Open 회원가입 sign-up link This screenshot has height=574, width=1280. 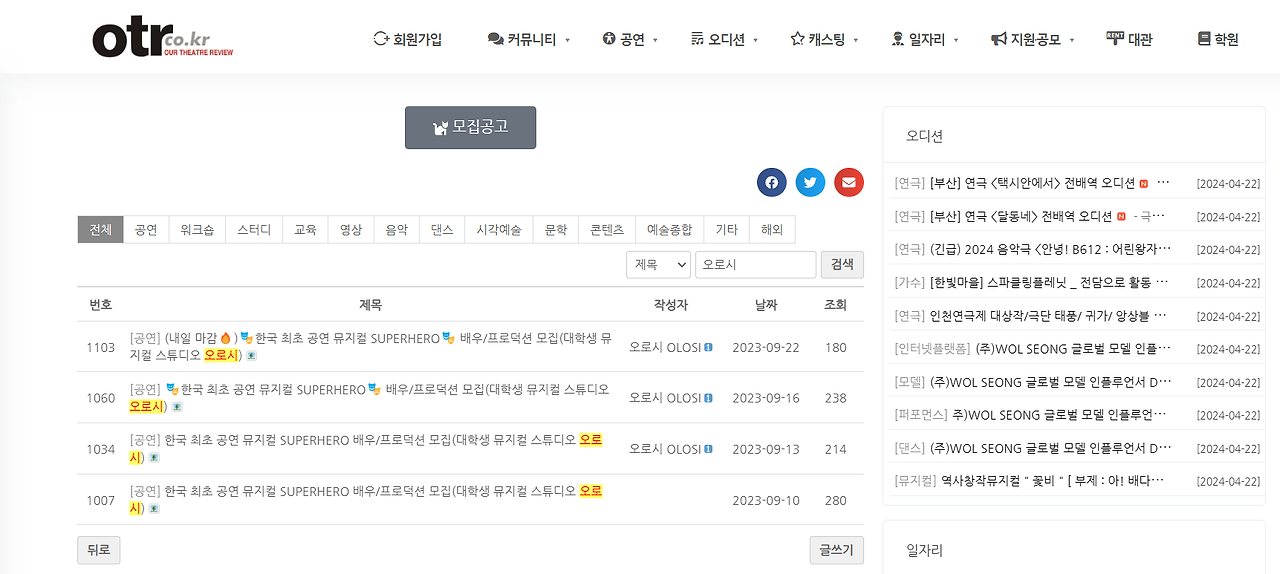pos(407,39)
